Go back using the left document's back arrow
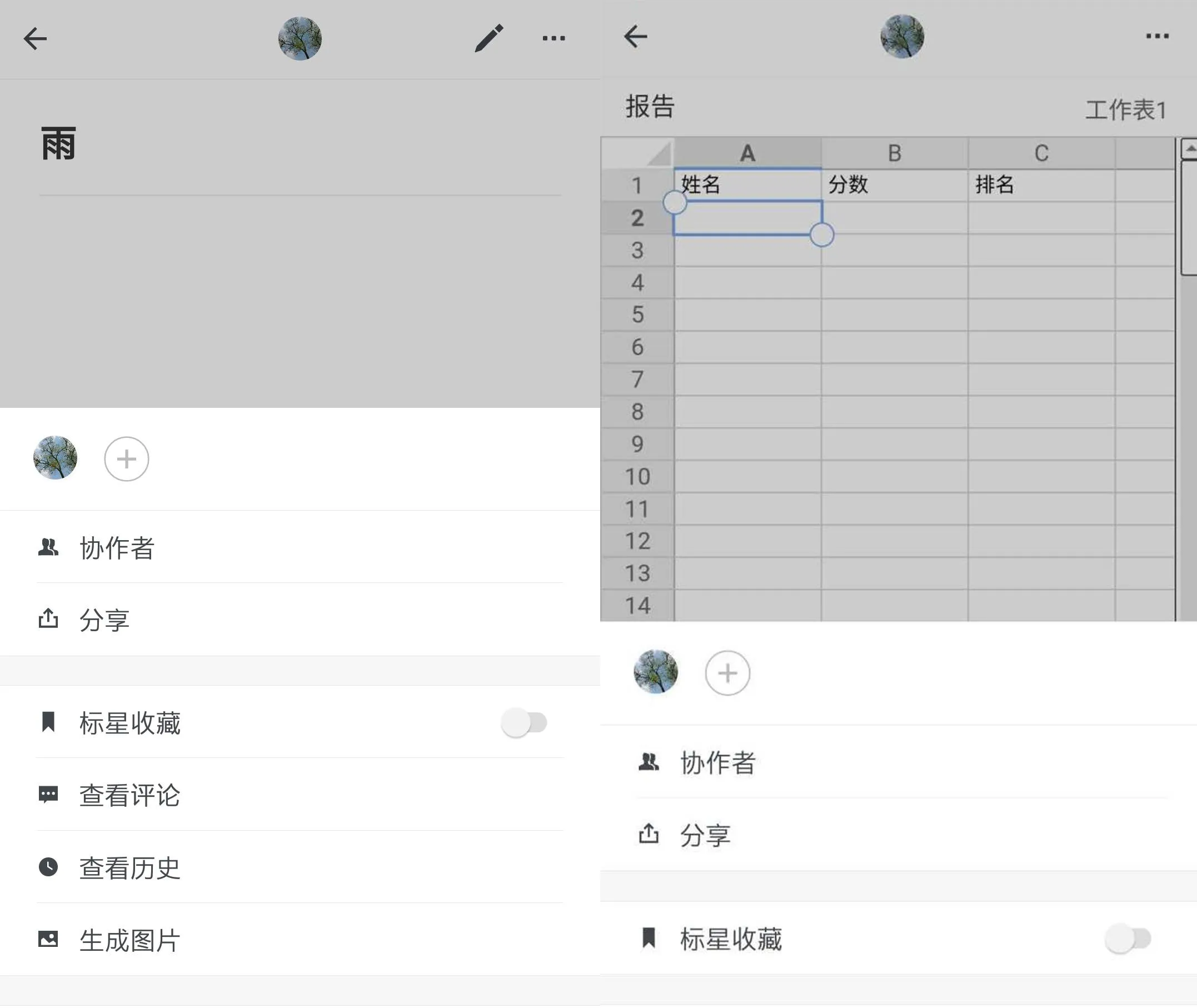This screenshot has height=1008, width=1197. click(x=35, y=38)
